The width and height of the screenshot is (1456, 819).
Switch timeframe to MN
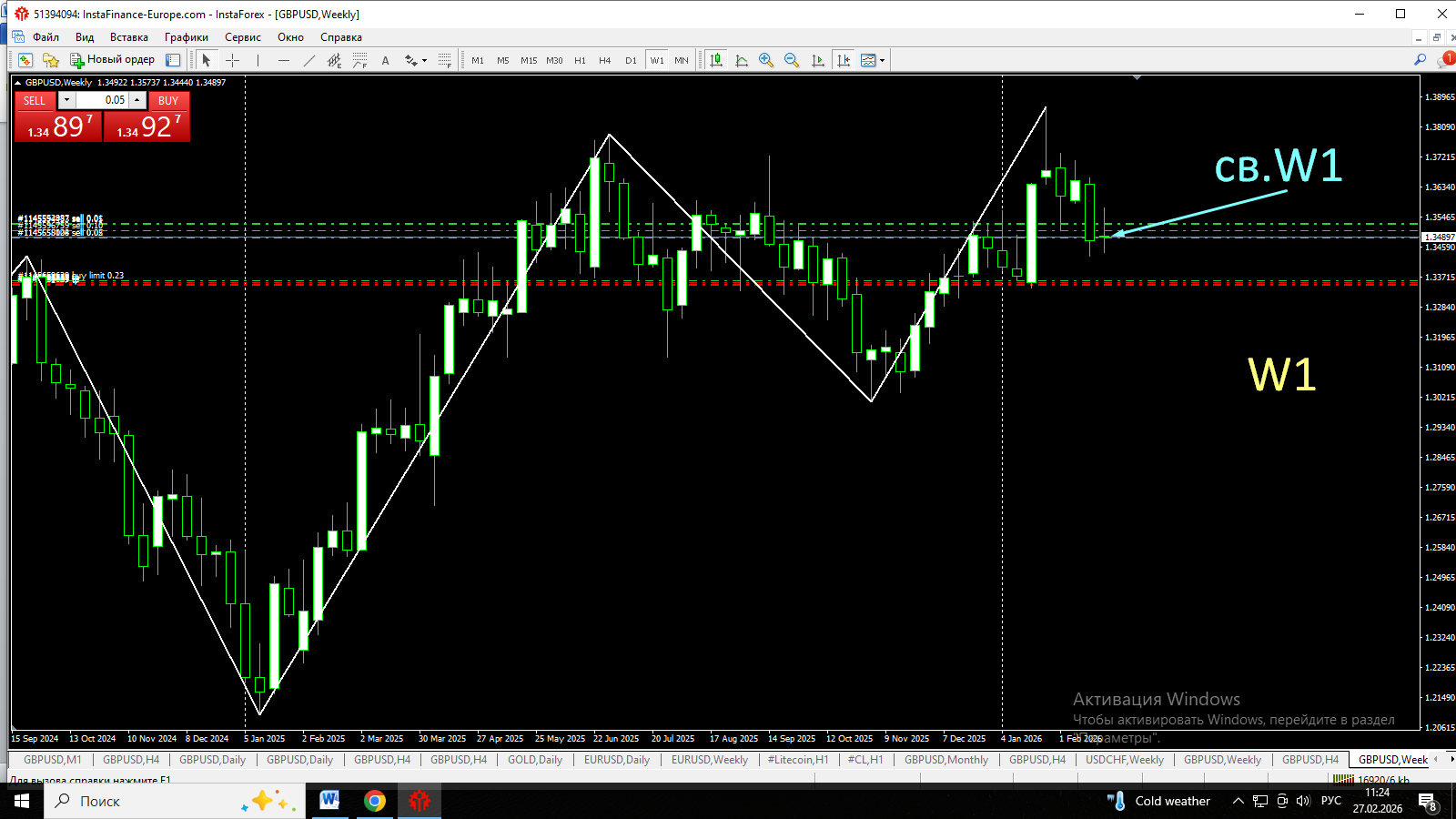[682, 60]
